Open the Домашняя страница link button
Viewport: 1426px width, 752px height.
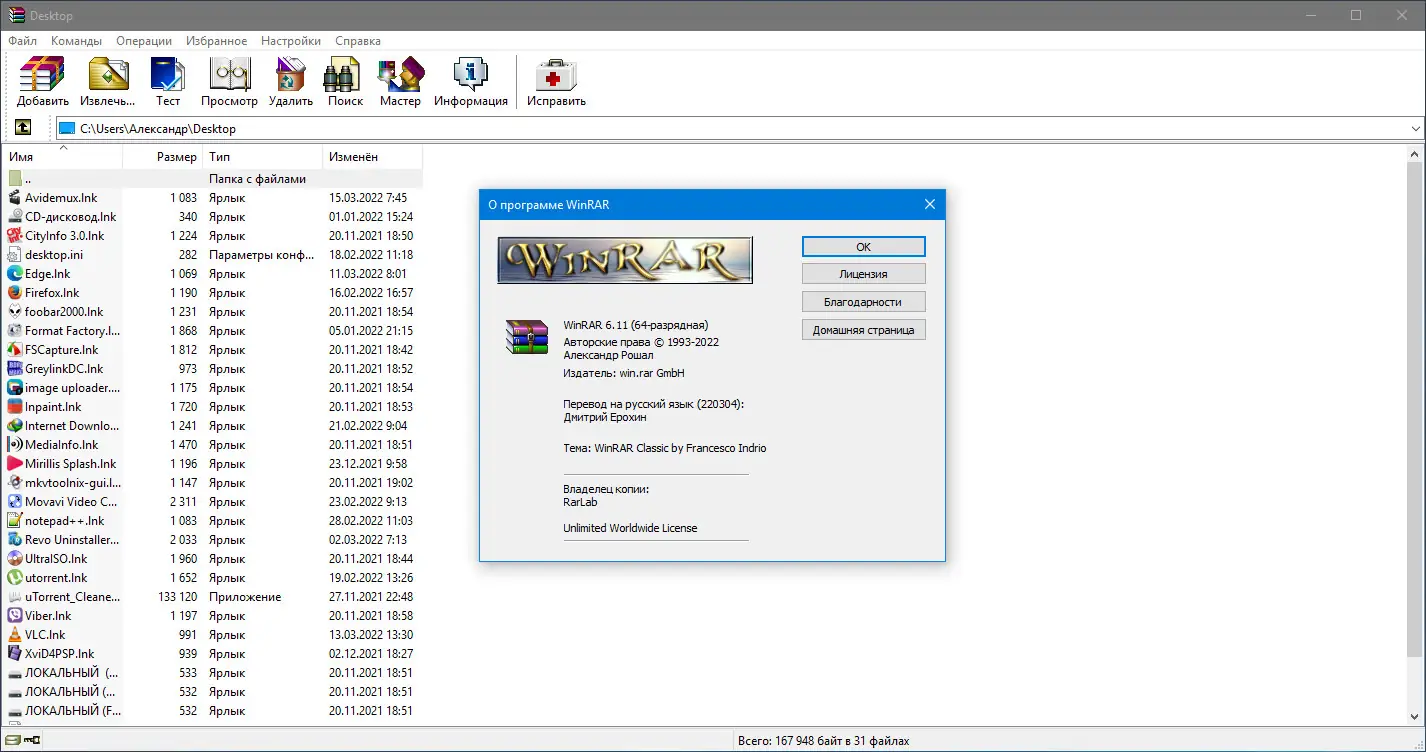click(862, 329)
